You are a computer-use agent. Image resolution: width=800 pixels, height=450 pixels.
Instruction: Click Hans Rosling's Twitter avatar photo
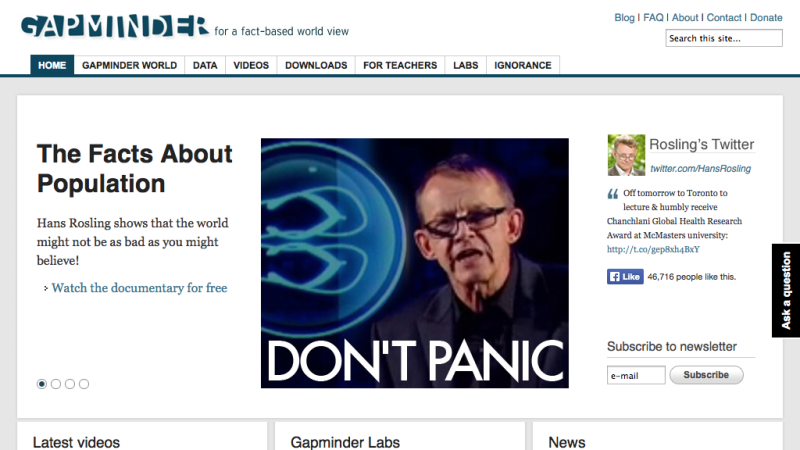pos(626,155)
